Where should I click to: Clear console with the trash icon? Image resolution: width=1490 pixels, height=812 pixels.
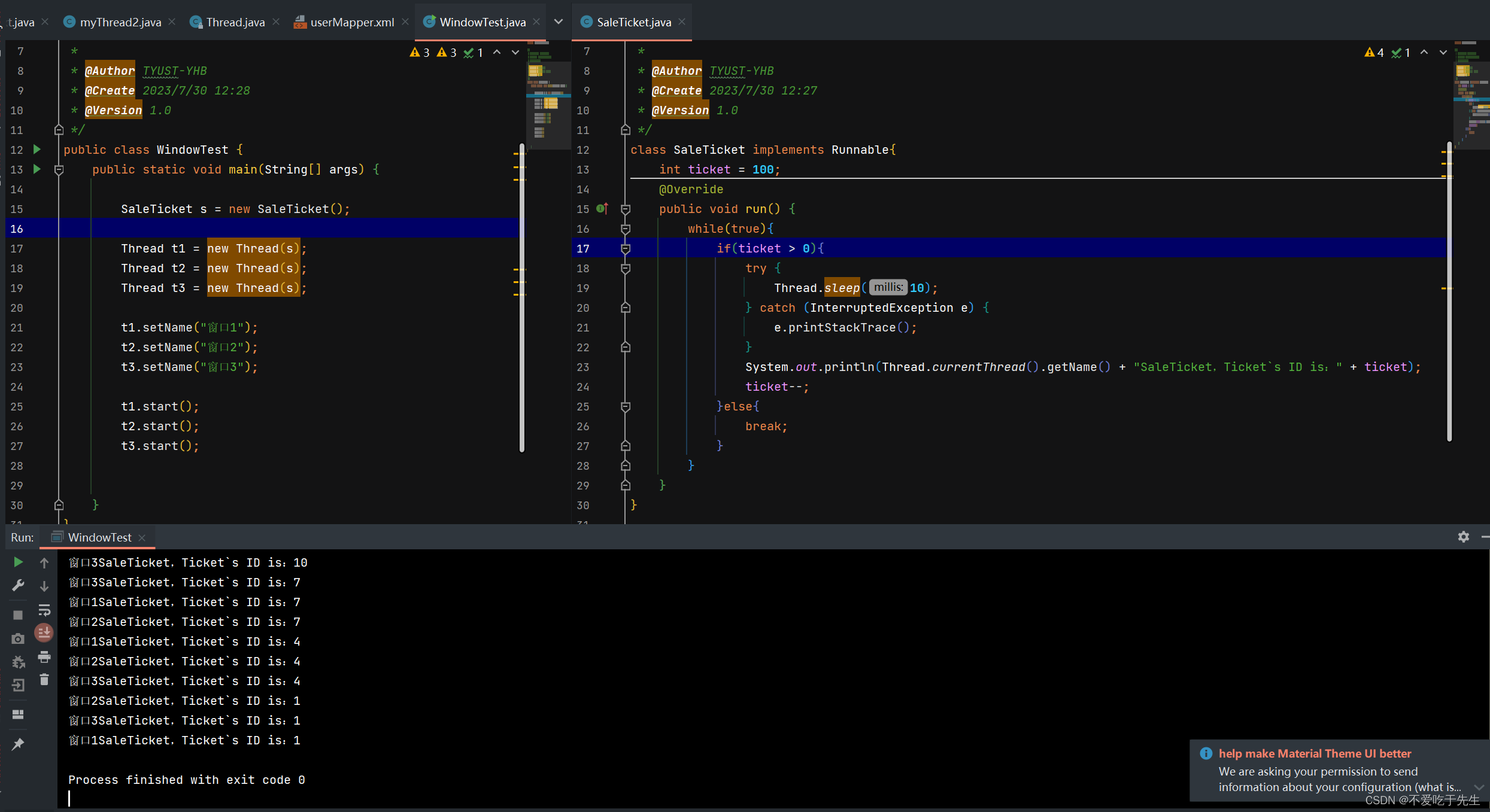(x=44, y=680)
